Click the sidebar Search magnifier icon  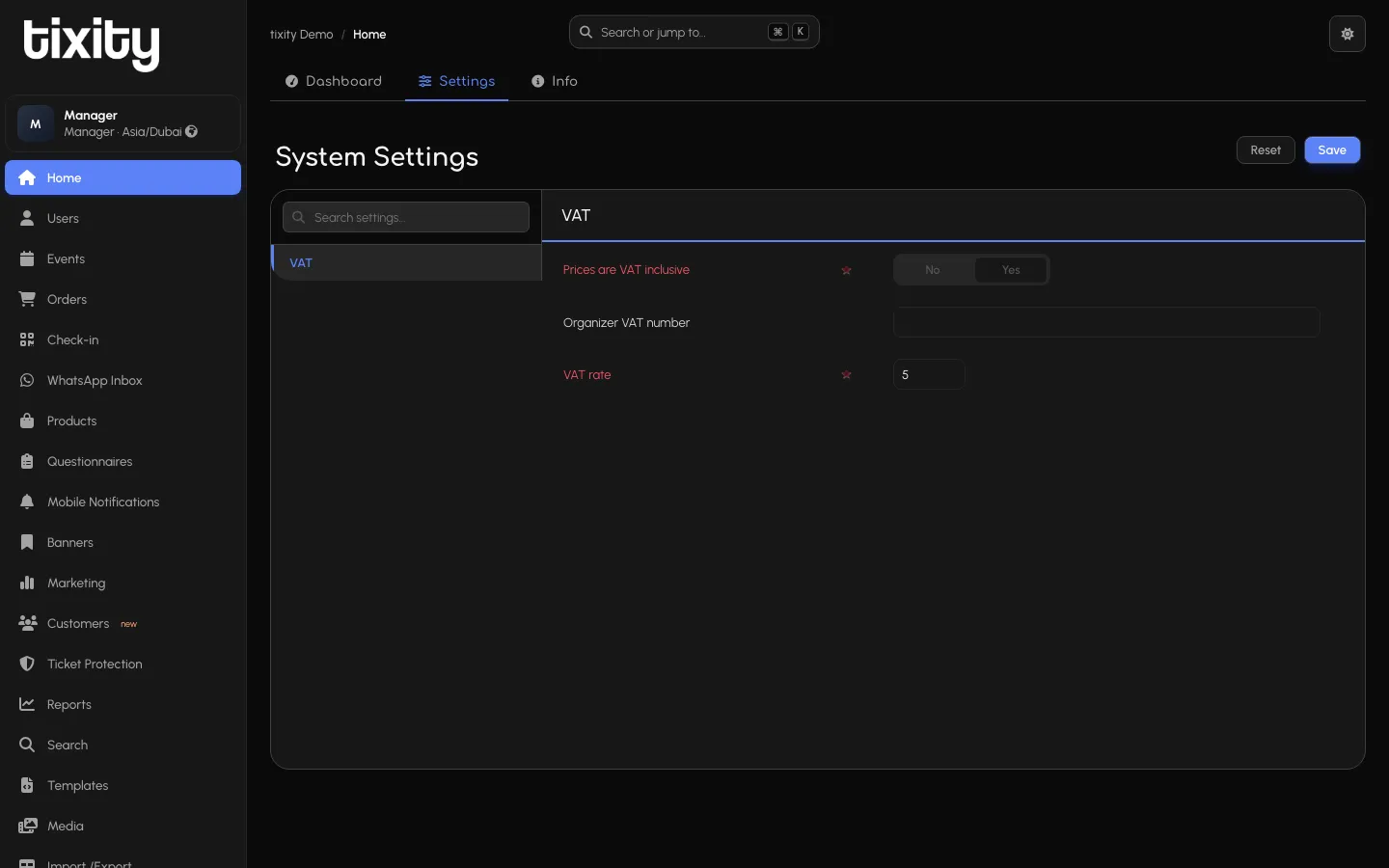pos(27,745)
